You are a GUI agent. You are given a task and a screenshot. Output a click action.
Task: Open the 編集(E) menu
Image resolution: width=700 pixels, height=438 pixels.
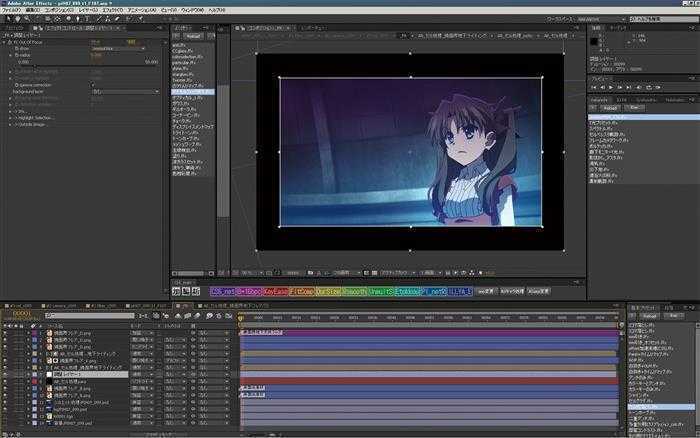(33, 9)
